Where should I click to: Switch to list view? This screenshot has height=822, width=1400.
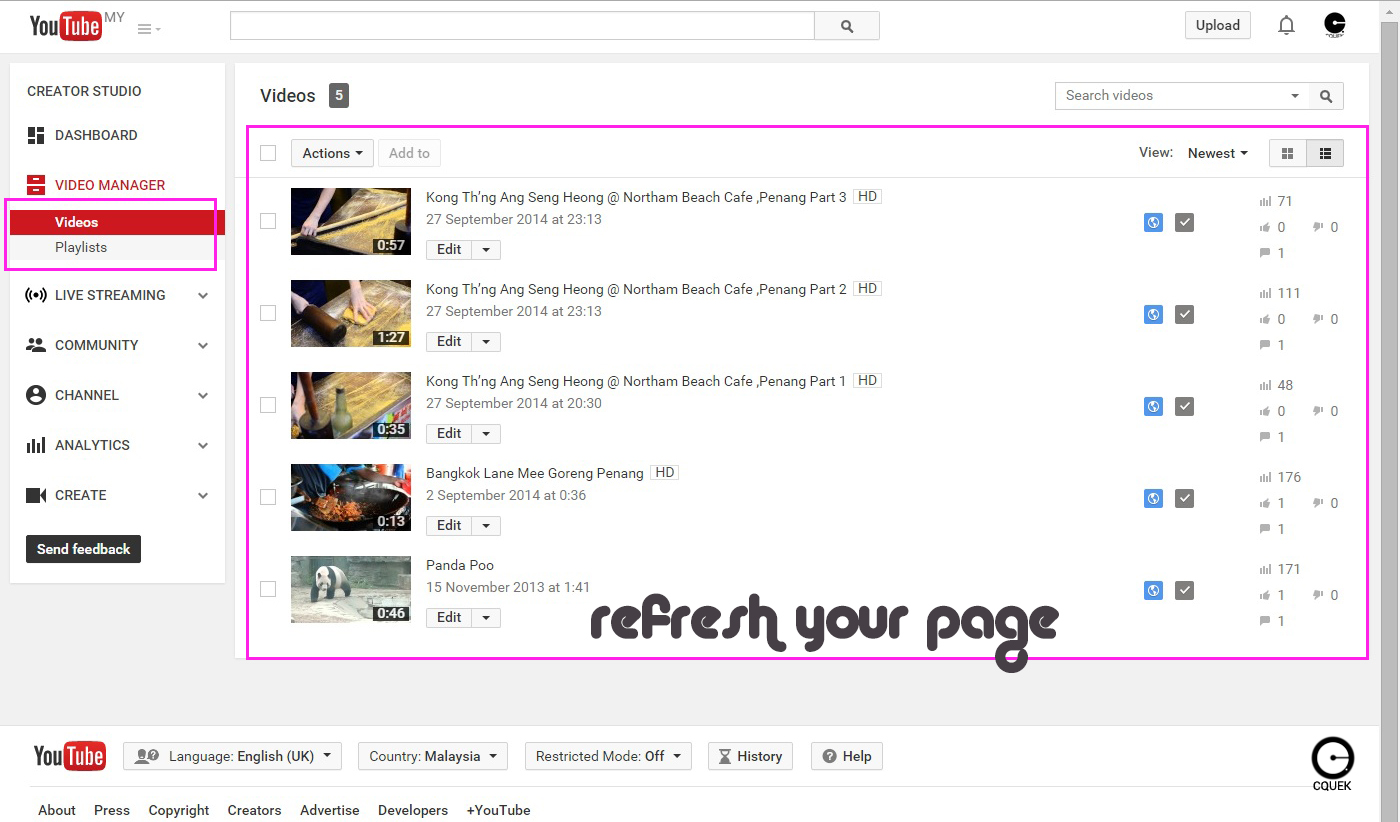tap(1325, 153)
